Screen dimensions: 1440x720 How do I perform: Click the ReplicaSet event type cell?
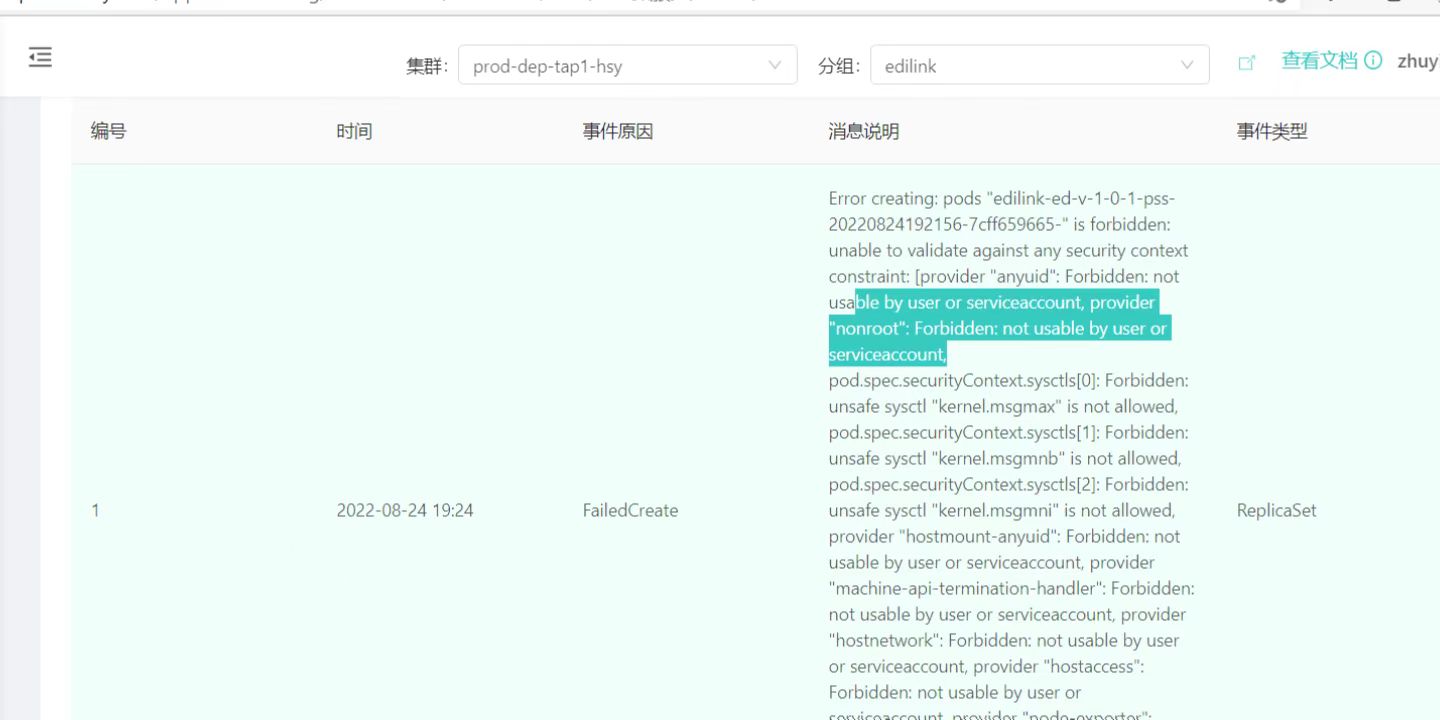[x=1276, y=510]
